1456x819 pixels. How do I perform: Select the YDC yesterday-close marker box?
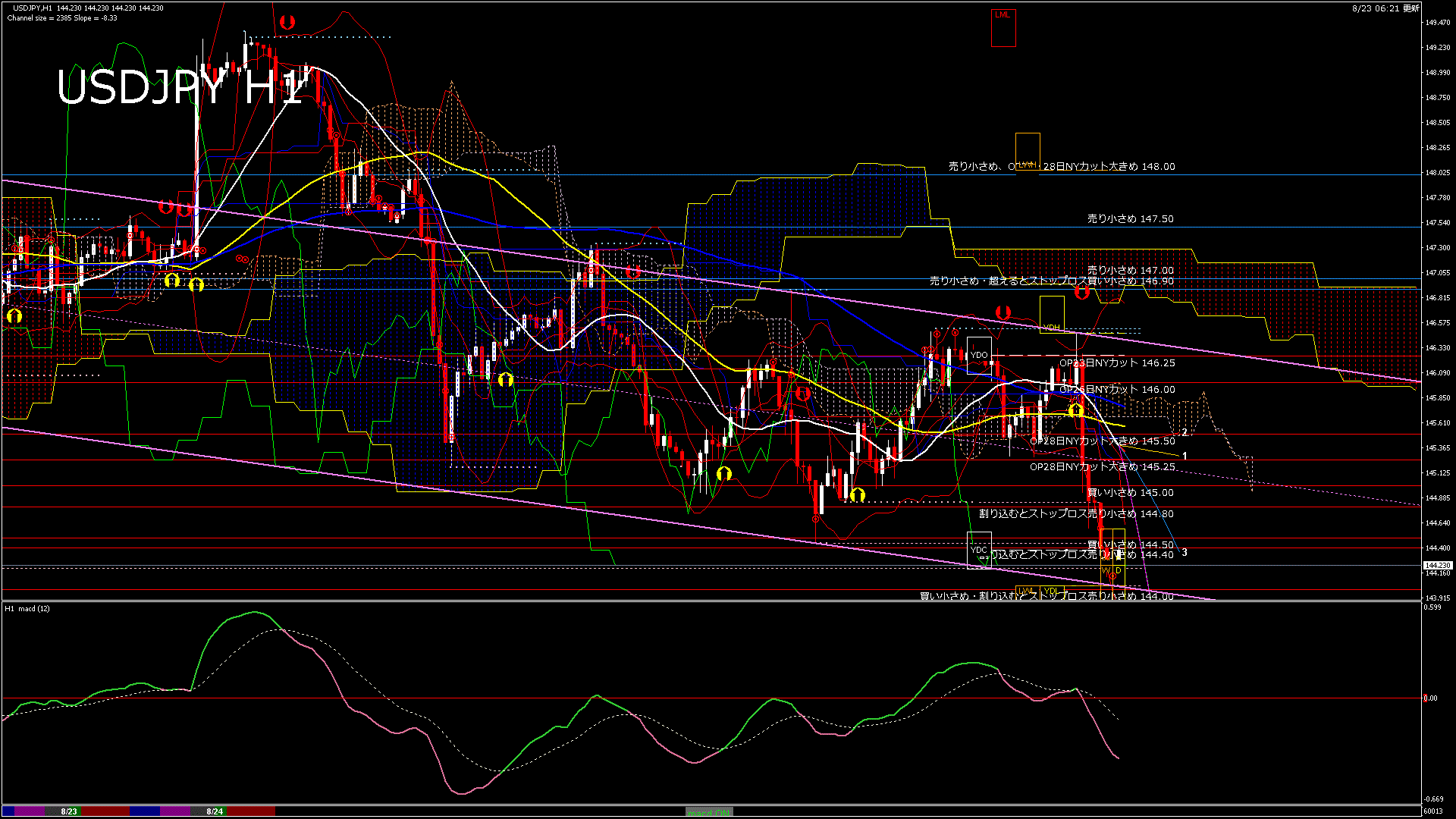click(978, 550)
